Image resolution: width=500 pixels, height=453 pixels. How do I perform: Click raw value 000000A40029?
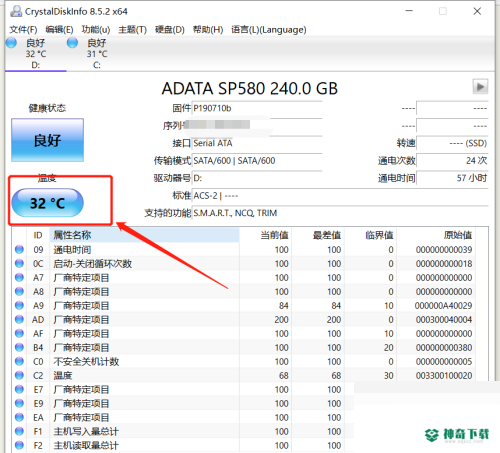click(x=443, y=306)
